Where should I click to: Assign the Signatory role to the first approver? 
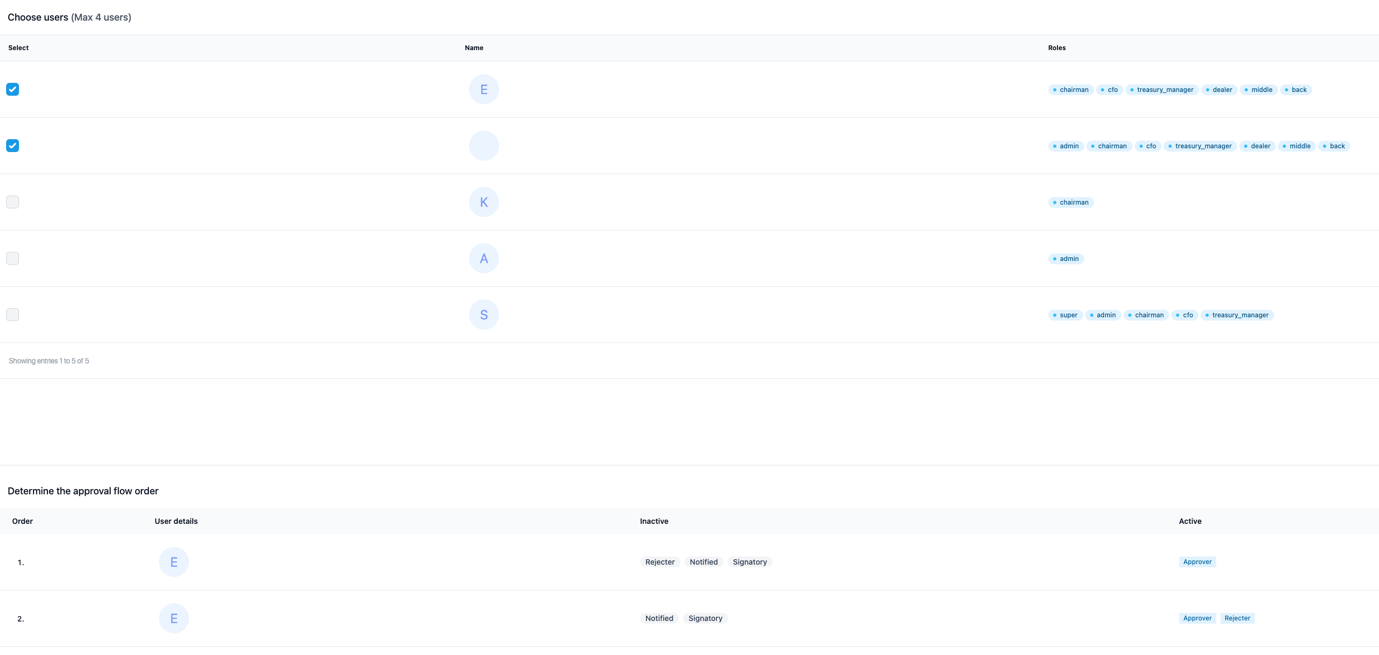(749, 561)
